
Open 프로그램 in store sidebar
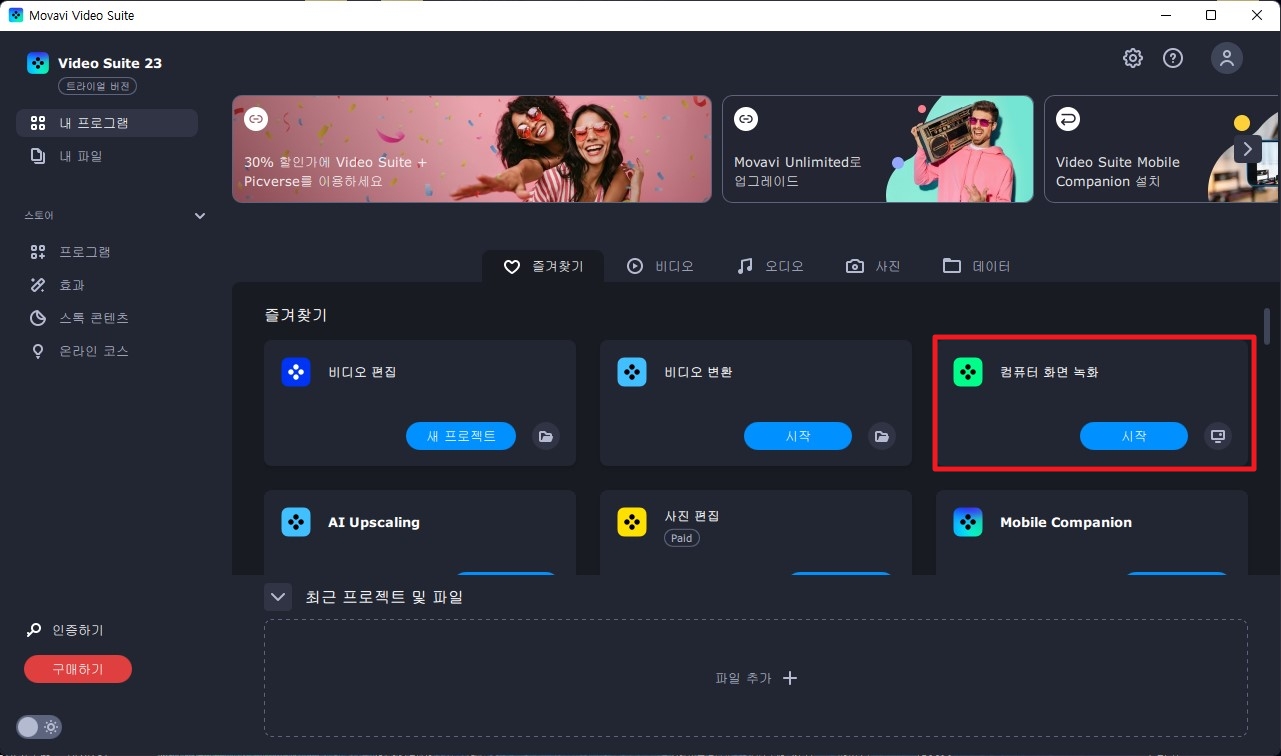coord(107,252)
